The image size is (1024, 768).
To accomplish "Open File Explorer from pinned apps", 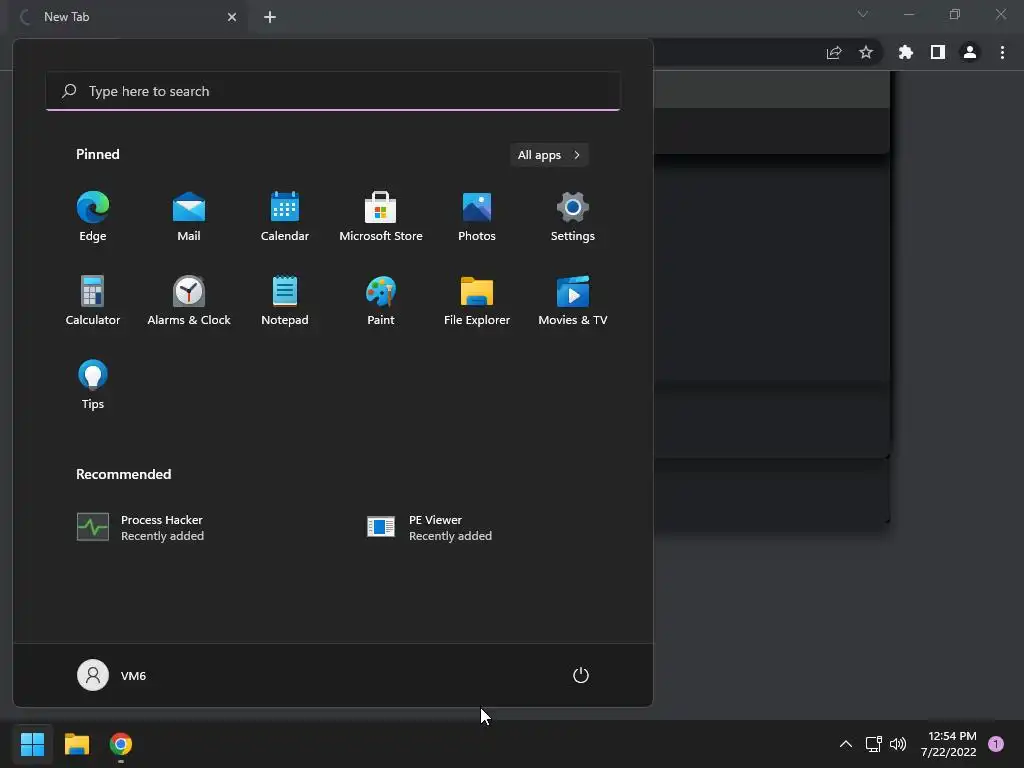I will coord(477,300).
